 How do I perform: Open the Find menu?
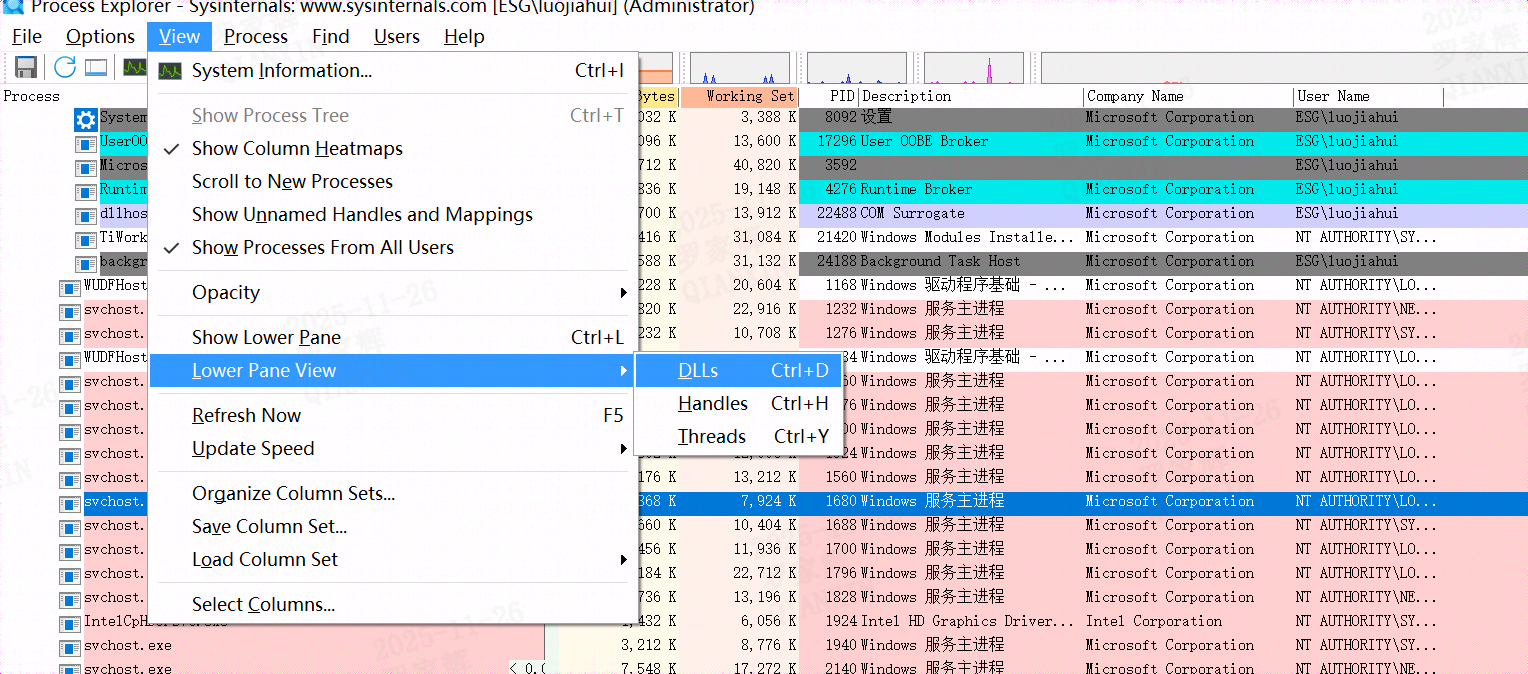[x=331, y=37]
